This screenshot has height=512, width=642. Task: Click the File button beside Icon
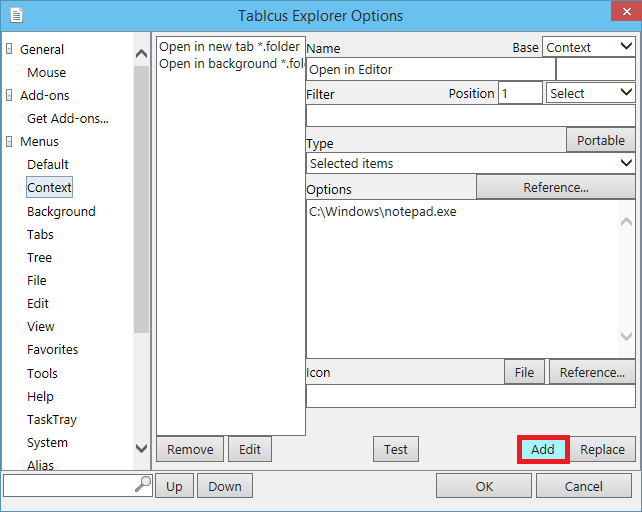point(524,372)
